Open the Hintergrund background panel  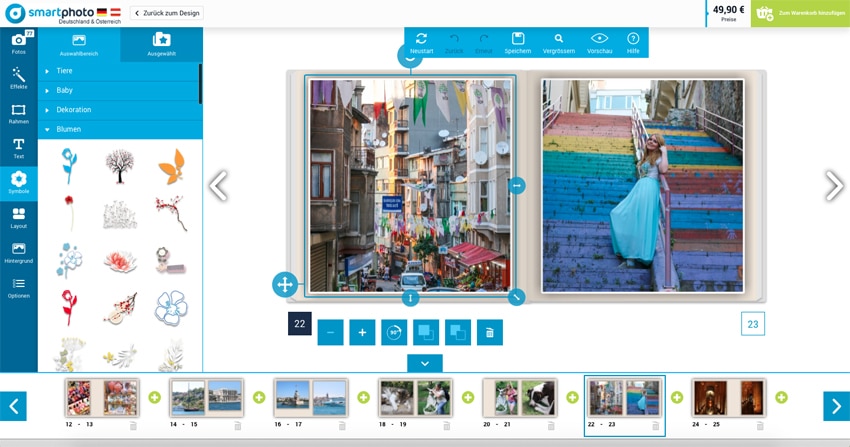[x=18, y=253]
